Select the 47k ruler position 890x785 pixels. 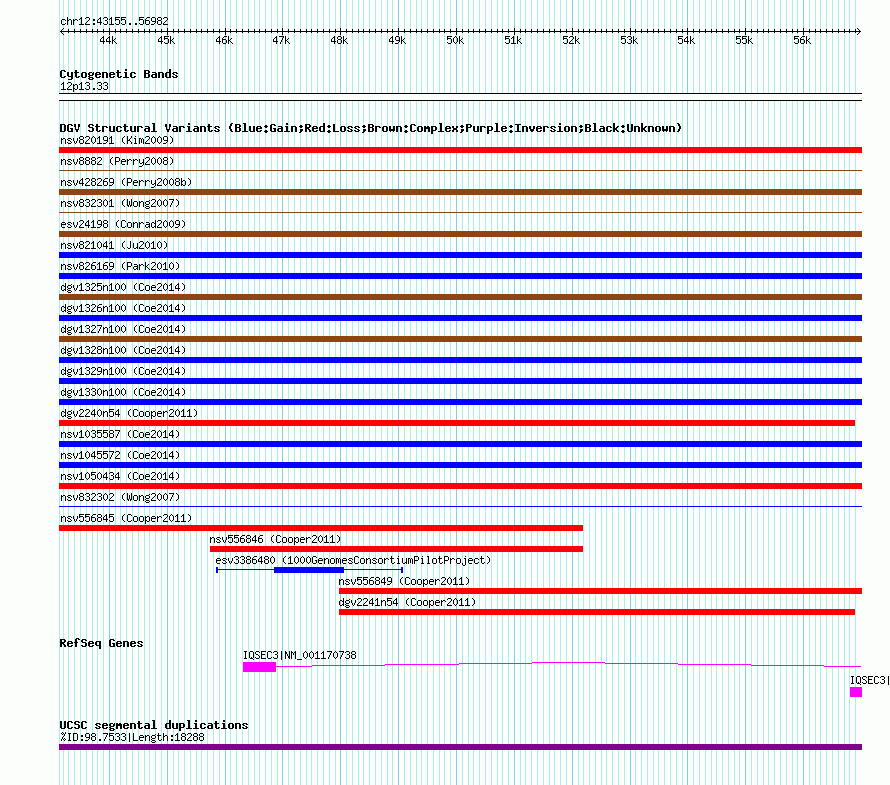tap(281, 40)
